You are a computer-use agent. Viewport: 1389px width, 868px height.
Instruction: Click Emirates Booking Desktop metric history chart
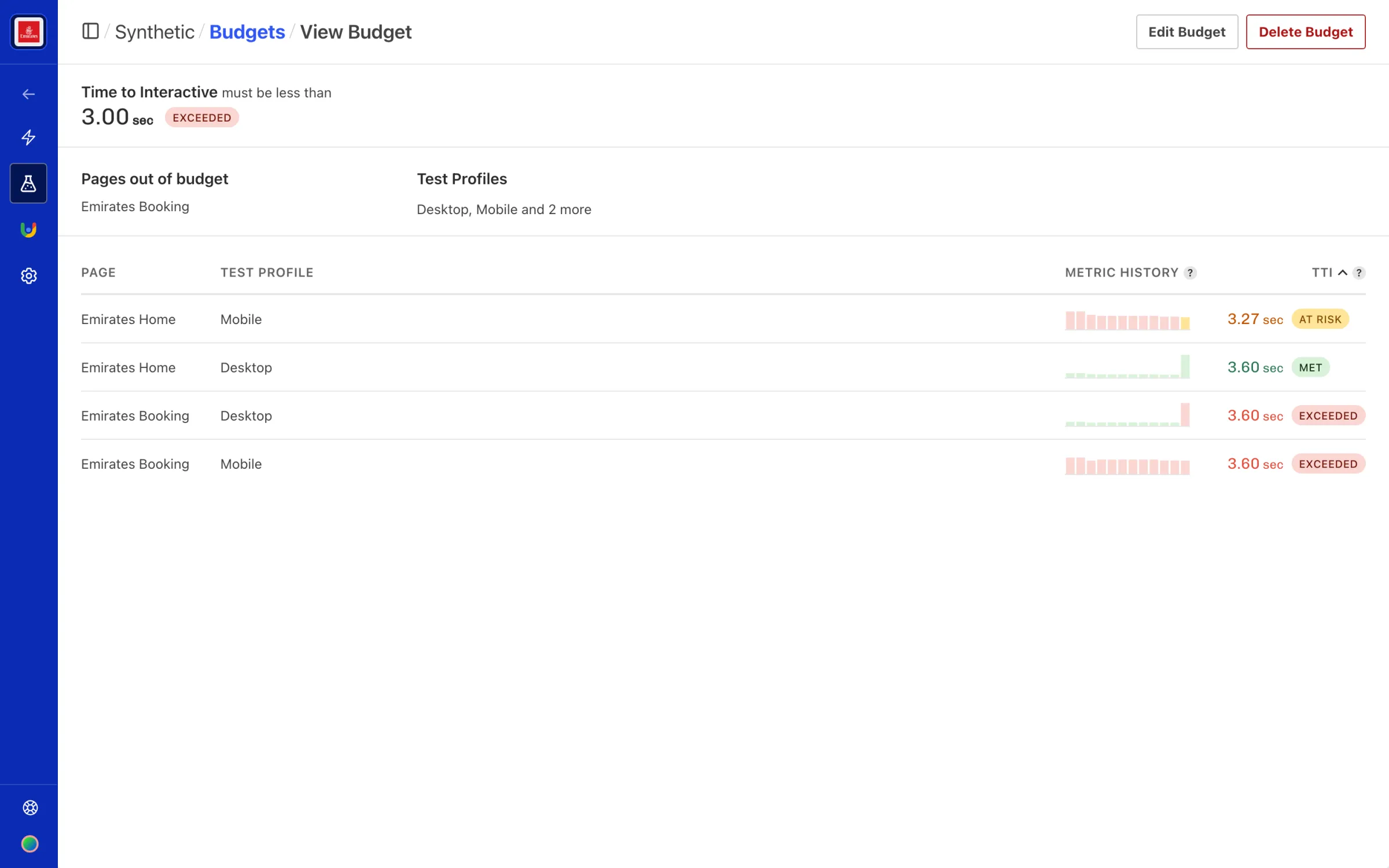1127,415
